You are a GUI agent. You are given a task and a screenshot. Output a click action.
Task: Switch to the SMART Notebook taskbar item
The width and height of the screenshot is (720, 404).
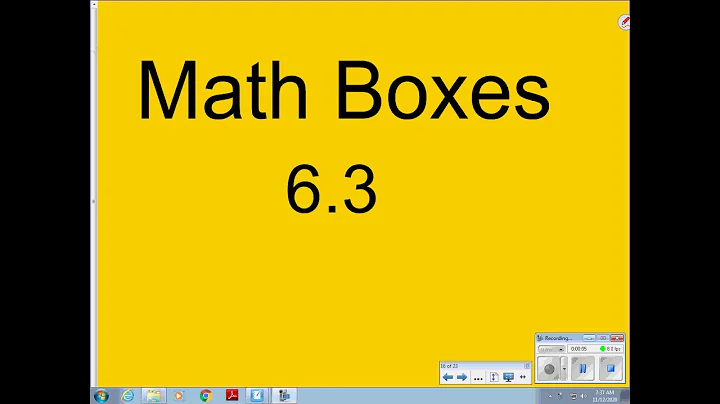257,395
